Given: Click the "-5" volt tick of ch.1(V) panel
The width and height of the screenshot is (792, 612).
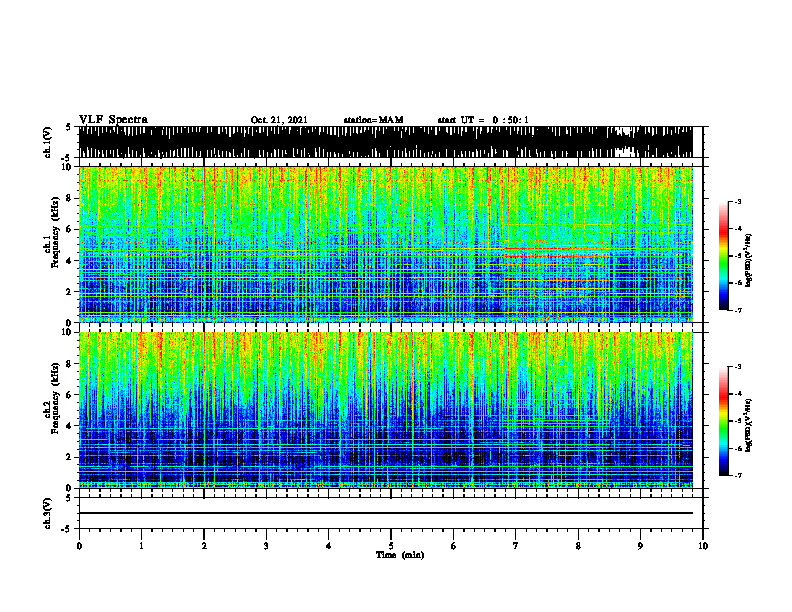Looking at the screenshot, I should [x=67, y=158].
